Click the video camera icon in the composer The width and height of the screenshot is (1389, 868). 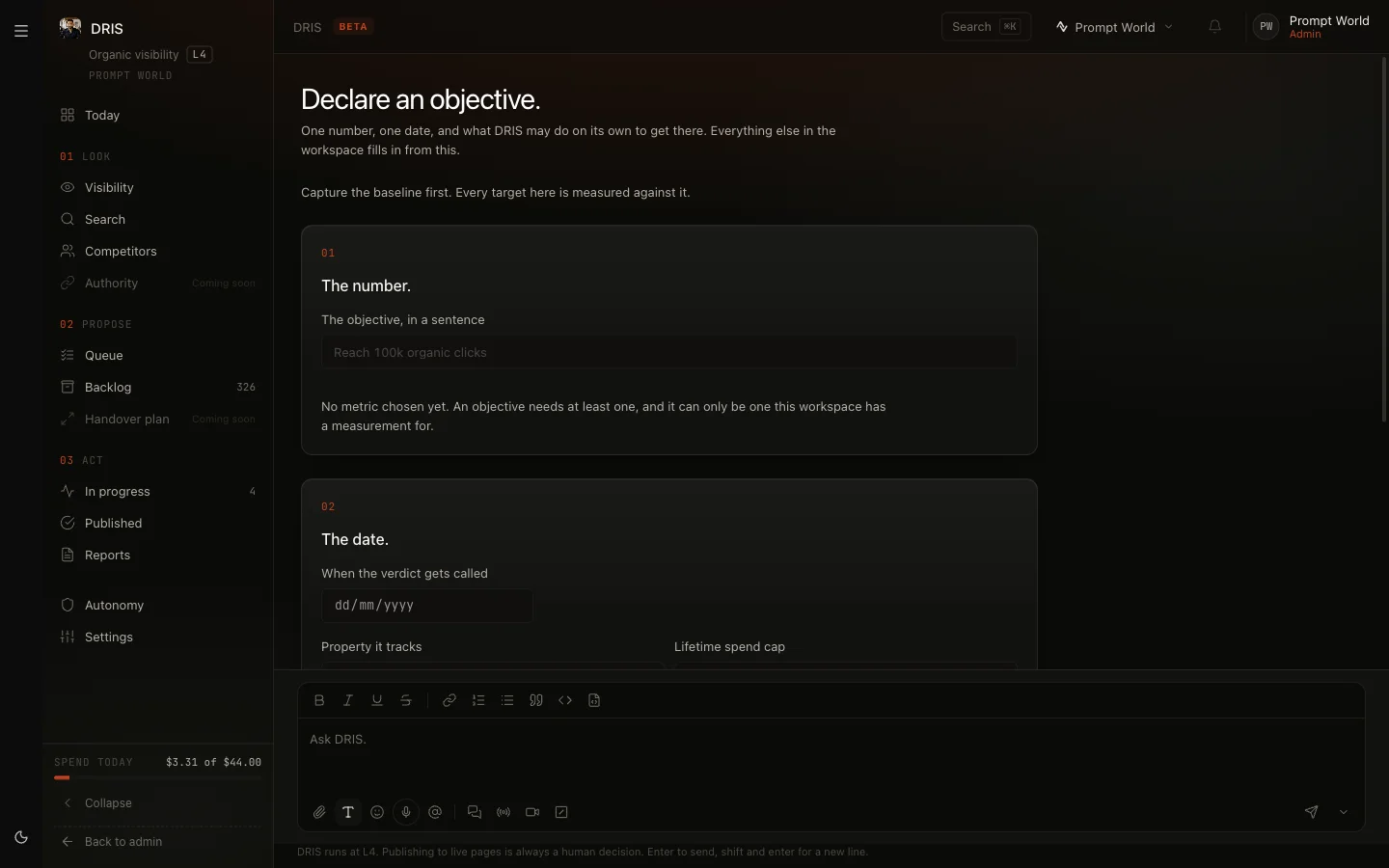click(532, 812)
